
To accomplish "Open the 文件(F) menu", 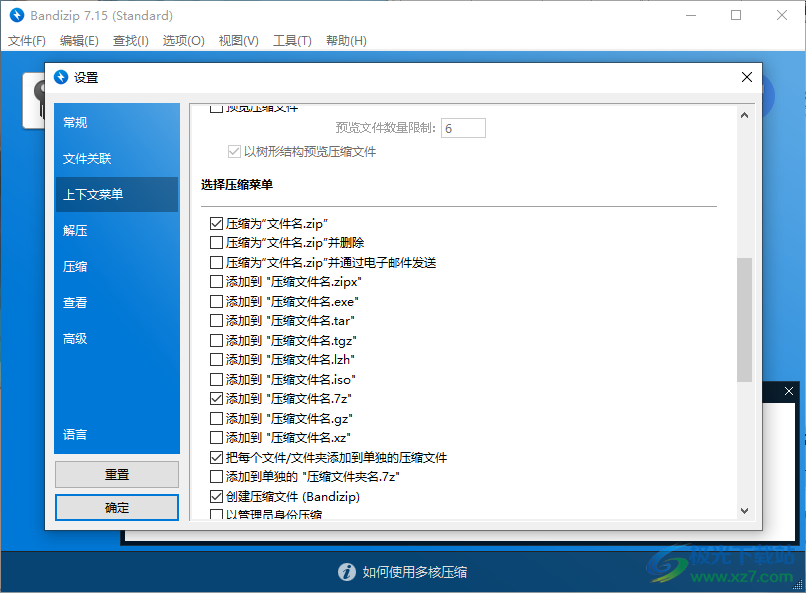I will 27,41.
